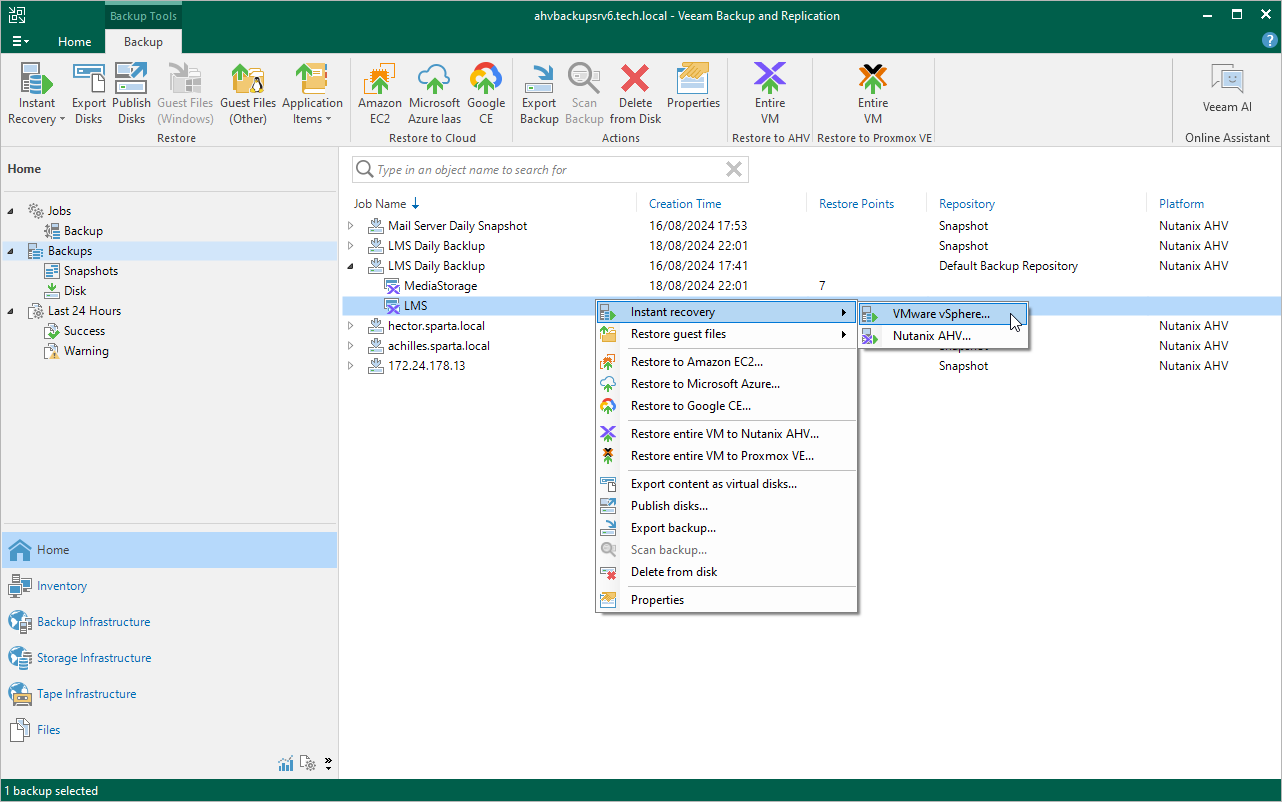The height and width of the screenshot is (802, 1282).
Task: Select Restore to Google CE... menu item
Action: 727,406
